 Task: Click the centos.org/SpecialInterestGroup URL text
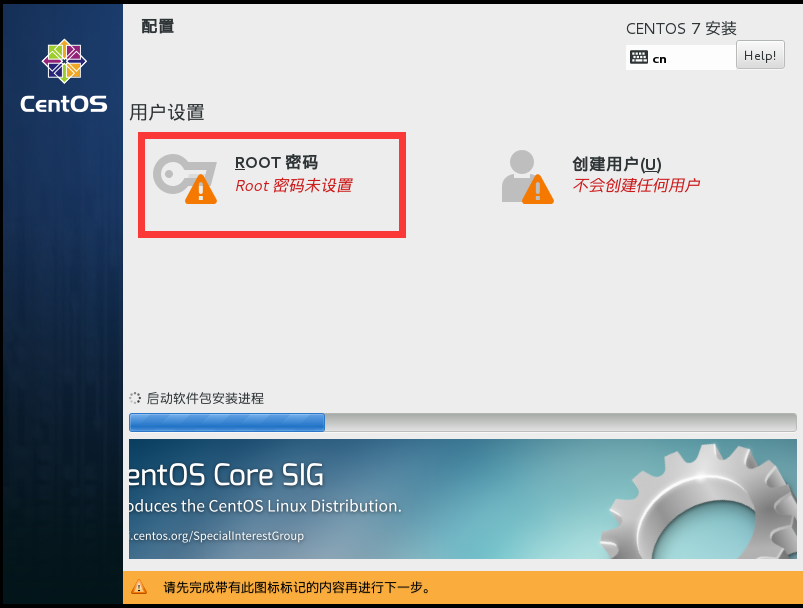click(216, 536)
